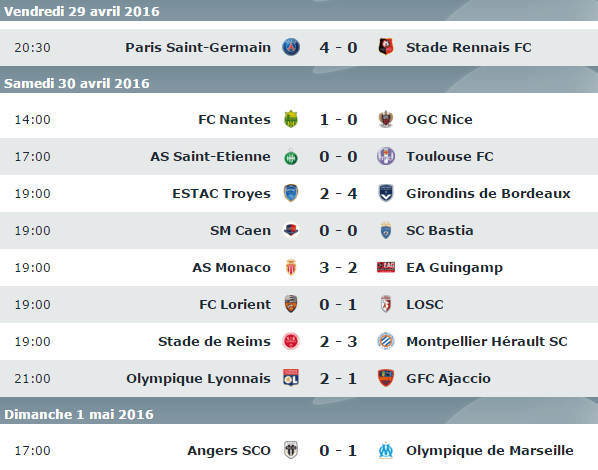
Task: Select the Angers SCO team name
Action: point(228,451)
